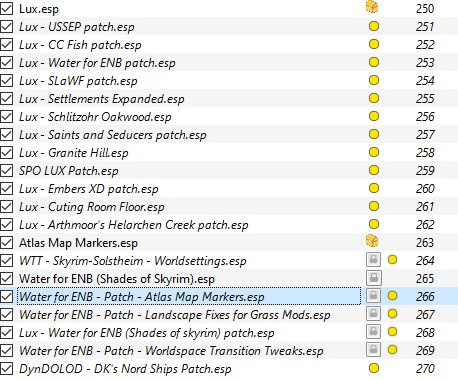
Task: Click the archive box icon for Lux.esp
Action: 372,7
